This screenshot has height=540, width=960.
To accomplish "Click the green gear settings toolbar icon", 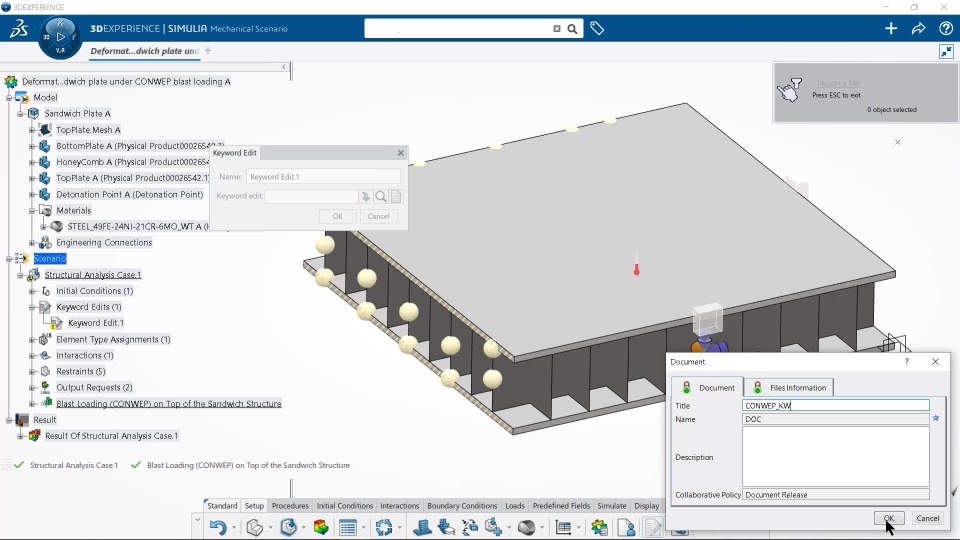I will (x=599, y=527).
